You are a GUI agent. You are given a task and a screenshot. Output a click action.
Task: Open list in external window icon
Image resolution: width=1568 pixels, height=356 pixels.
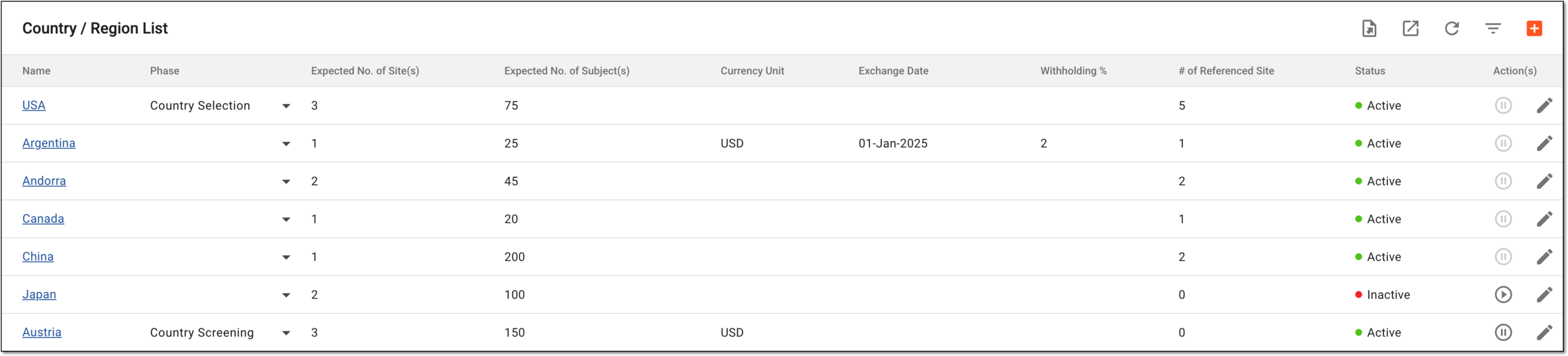[x=1411, y=28]
